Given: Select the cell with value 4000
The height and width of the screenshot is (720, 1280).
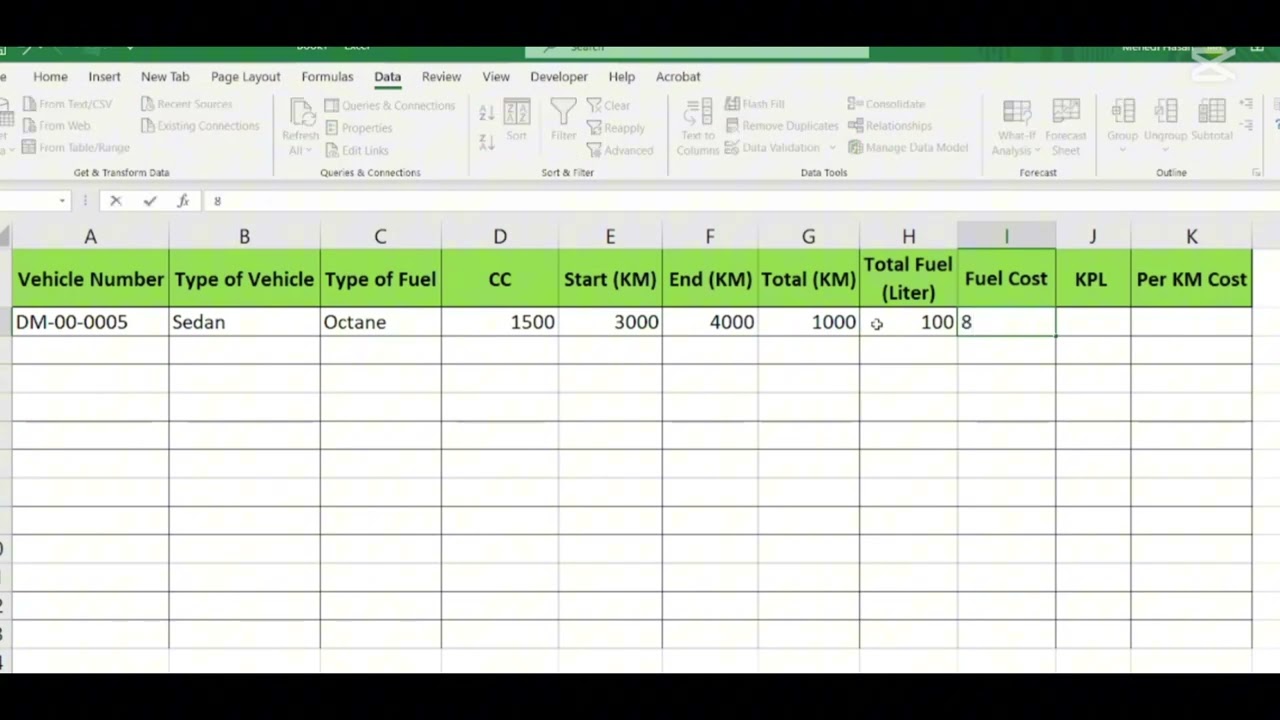Looking at the screenshot, I should tap(710, 322).
